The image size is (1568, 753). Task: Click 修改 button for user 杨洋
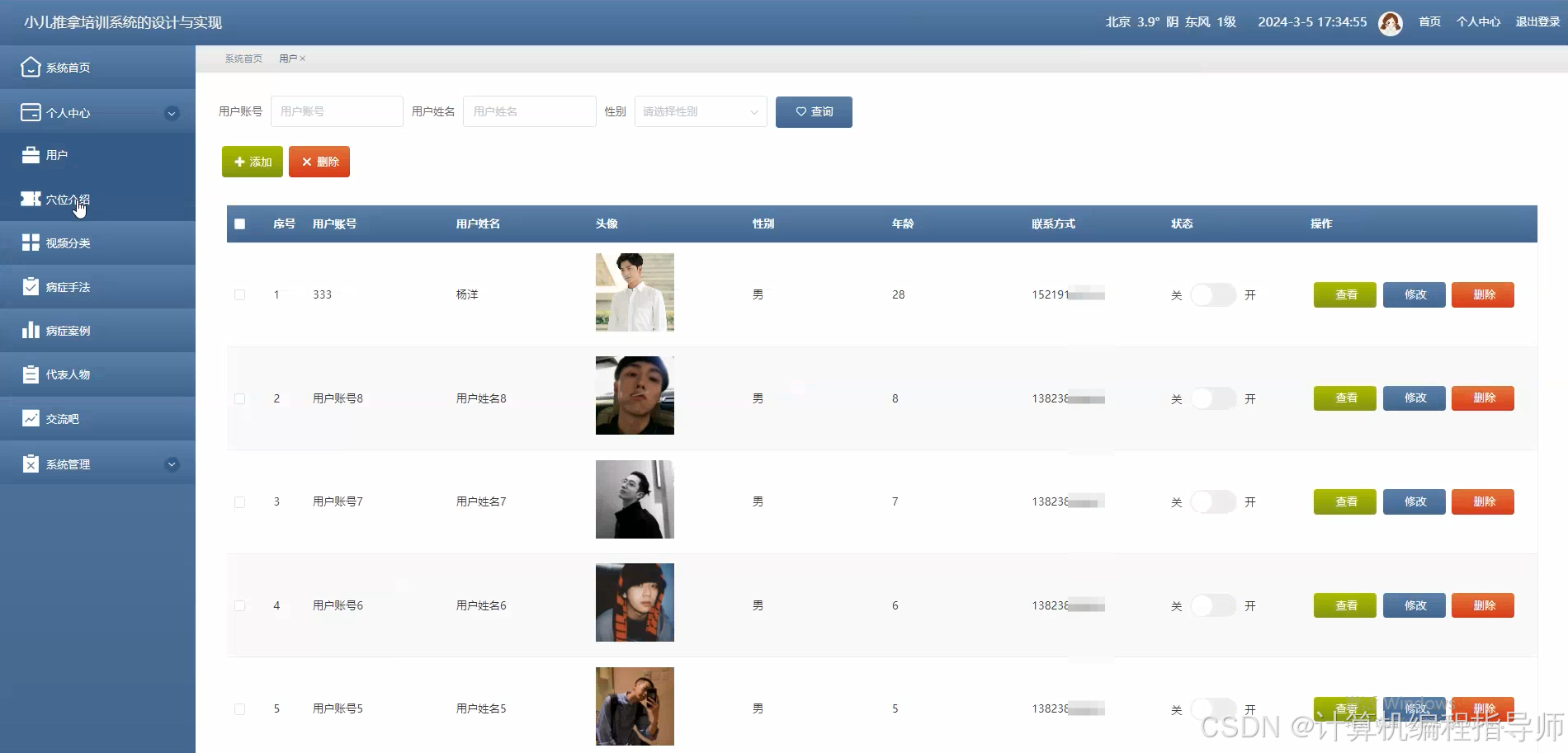click(x=1415, y=294)
